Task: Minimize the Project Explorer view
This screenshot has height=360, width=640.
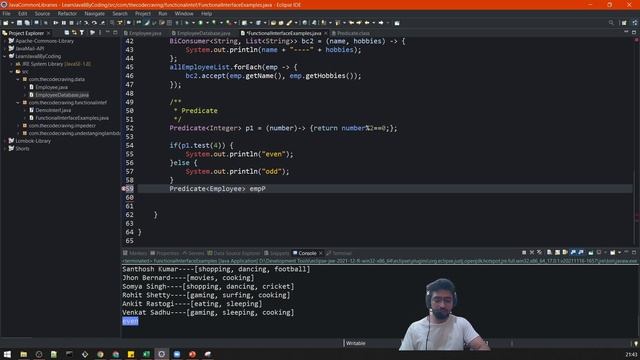Action: (x=108, y=33)
